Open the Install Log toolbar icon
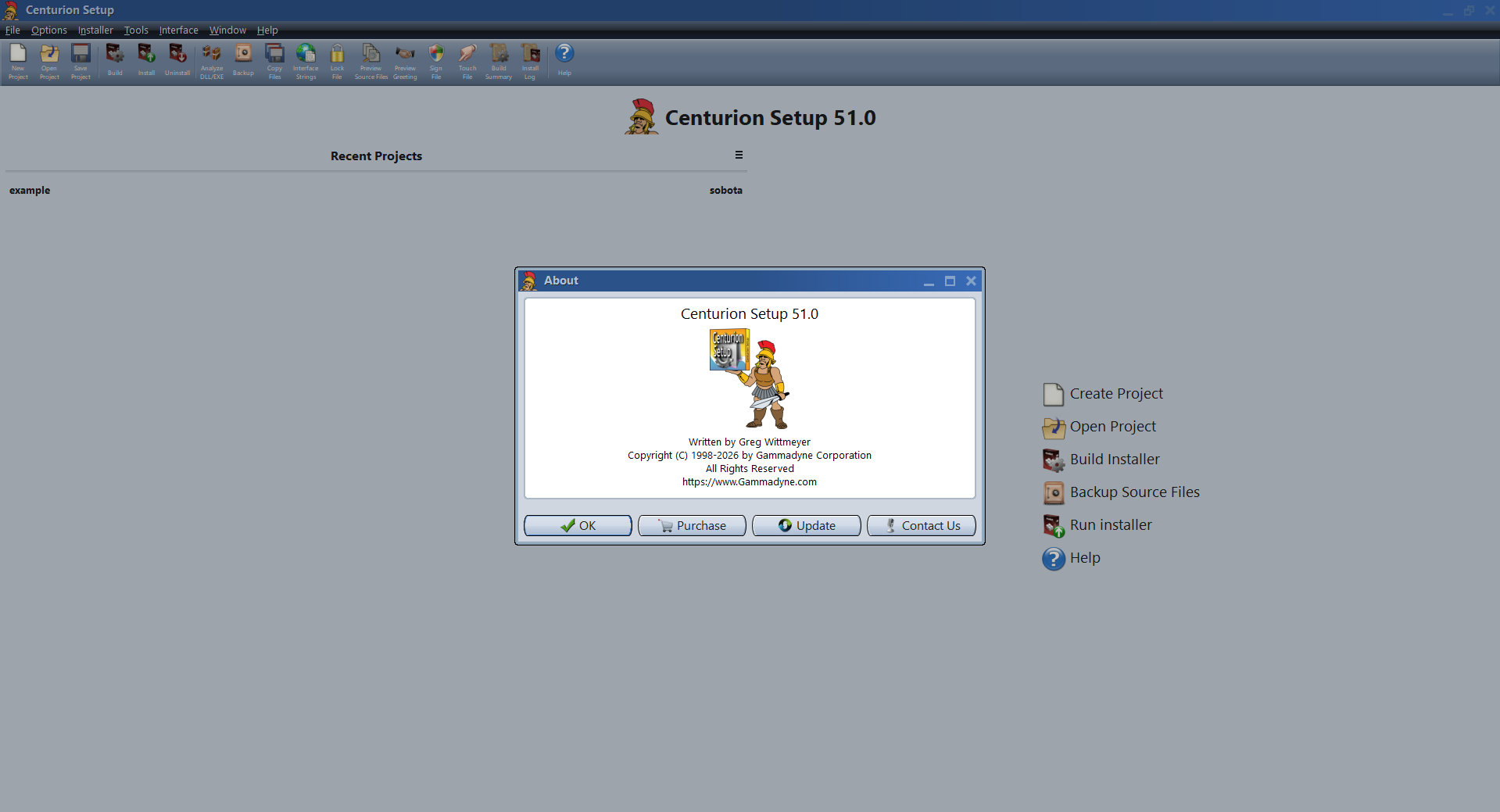The image size is (1500, 812). (531, 61)
